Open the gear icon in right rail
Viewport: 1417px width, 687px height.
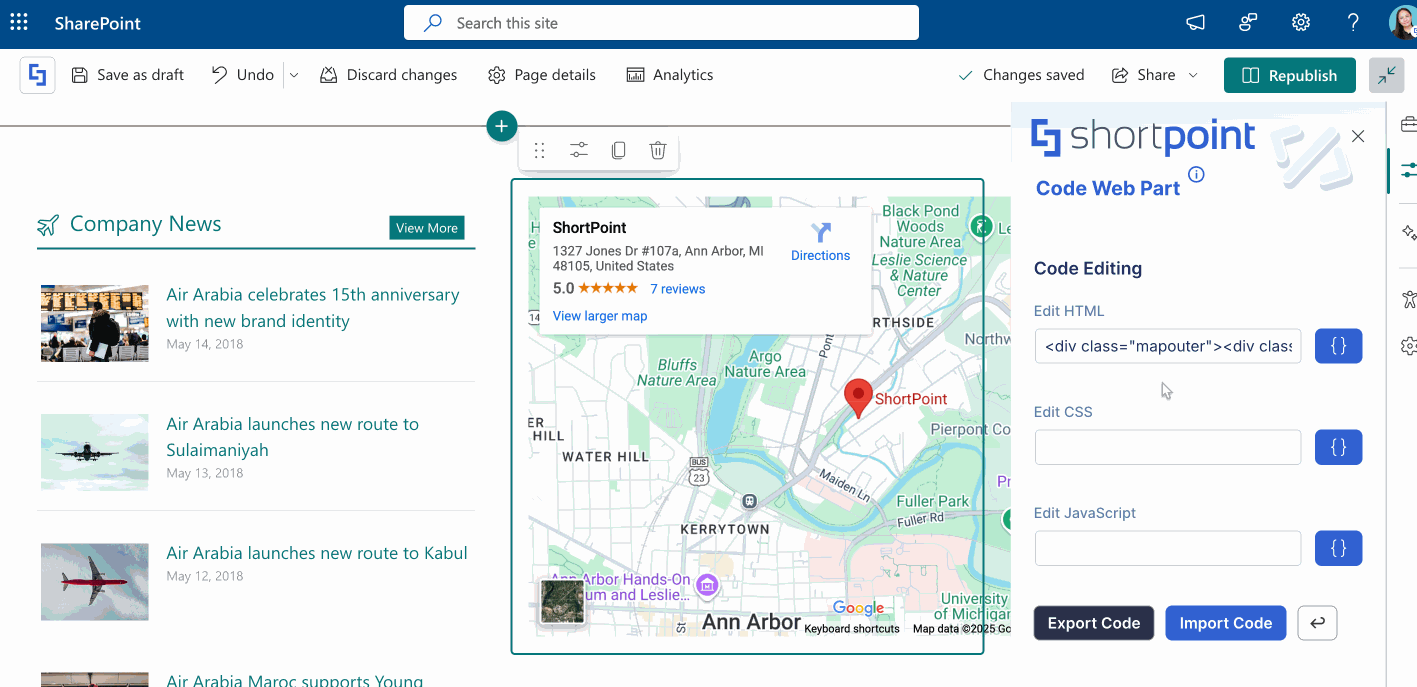pos(1408,346)
